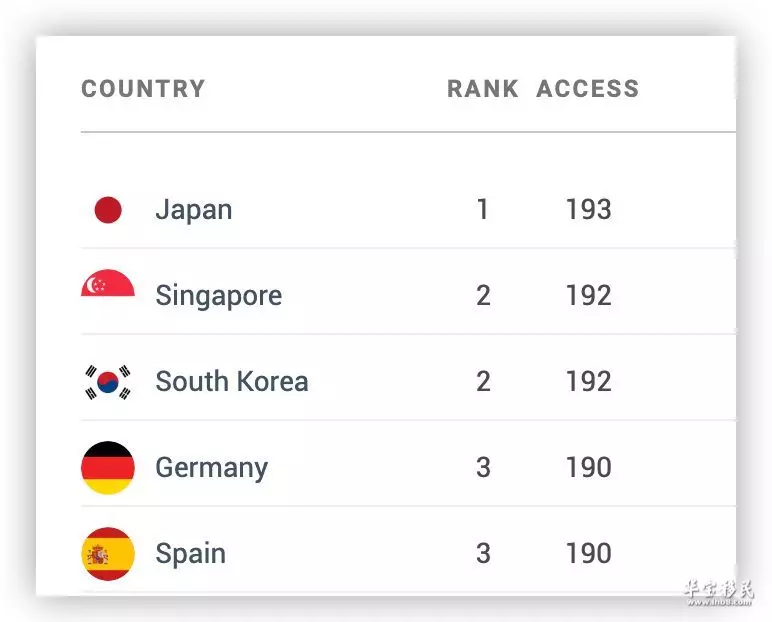Click Germany's access score 190

coord(588,467)
